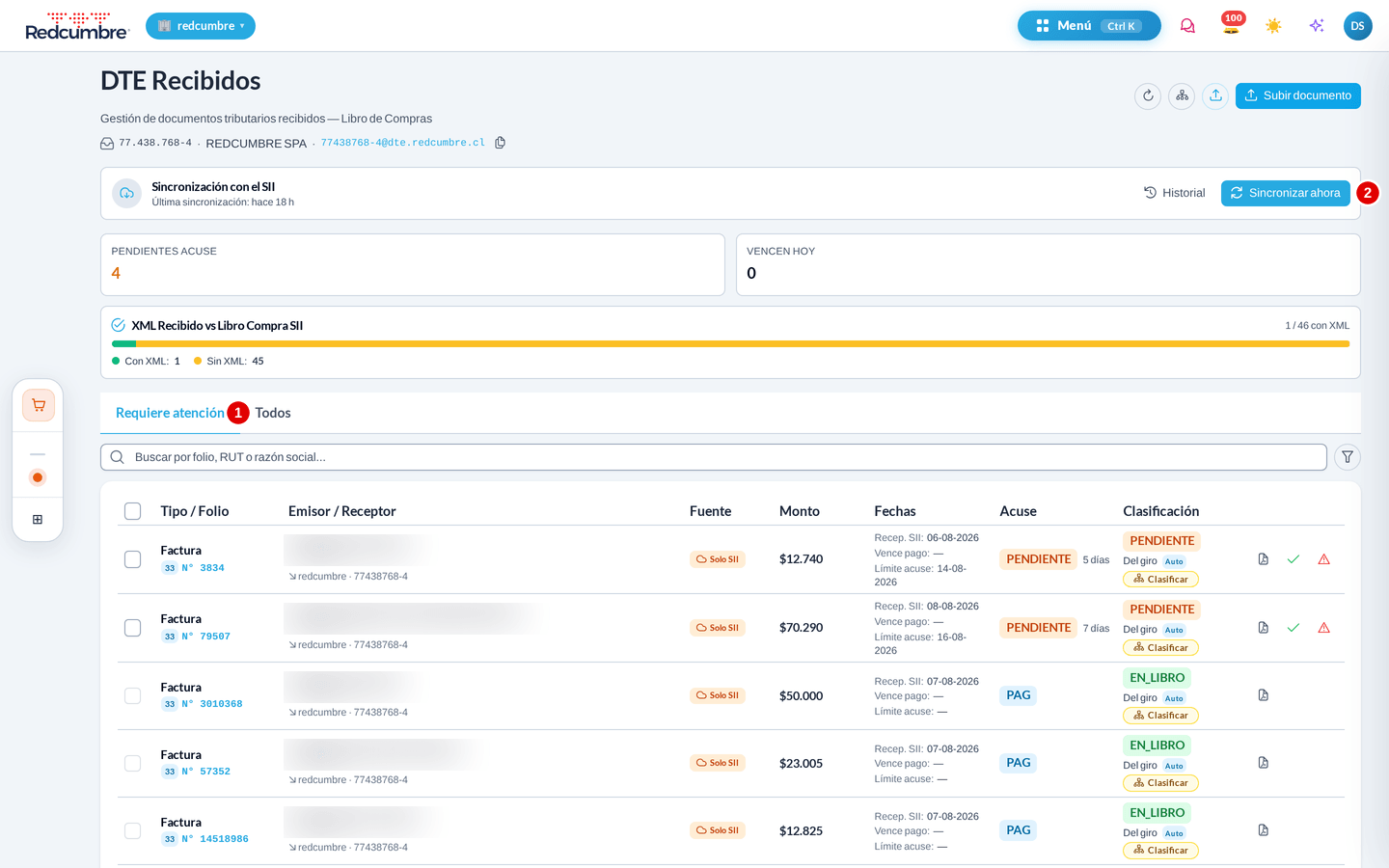Open the filter funnel next to search
Image resolution: width=1389 pixels, height=868 pixels.
1348,457
